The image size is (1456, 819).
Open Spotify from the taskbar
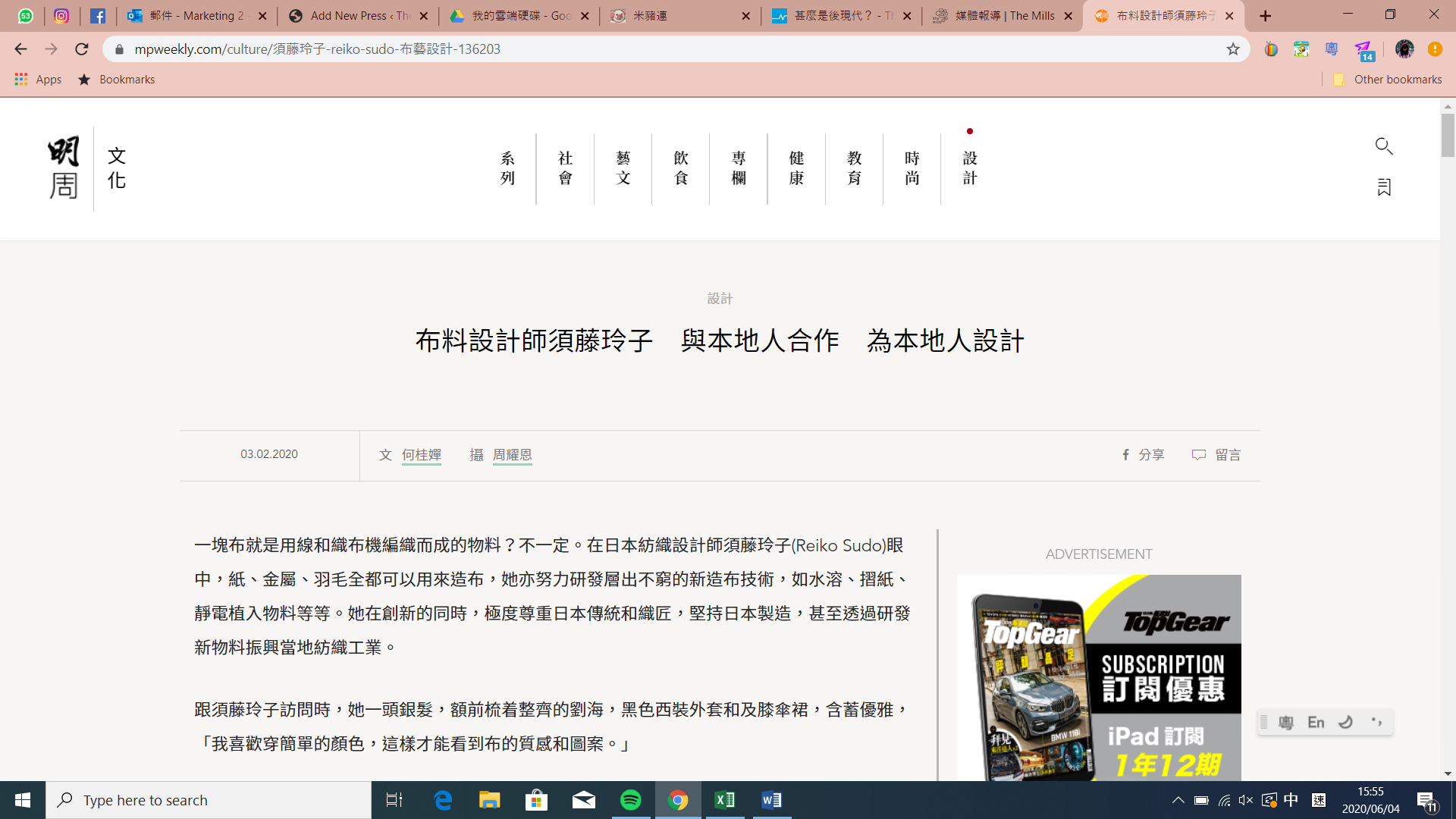coord(630,800)
